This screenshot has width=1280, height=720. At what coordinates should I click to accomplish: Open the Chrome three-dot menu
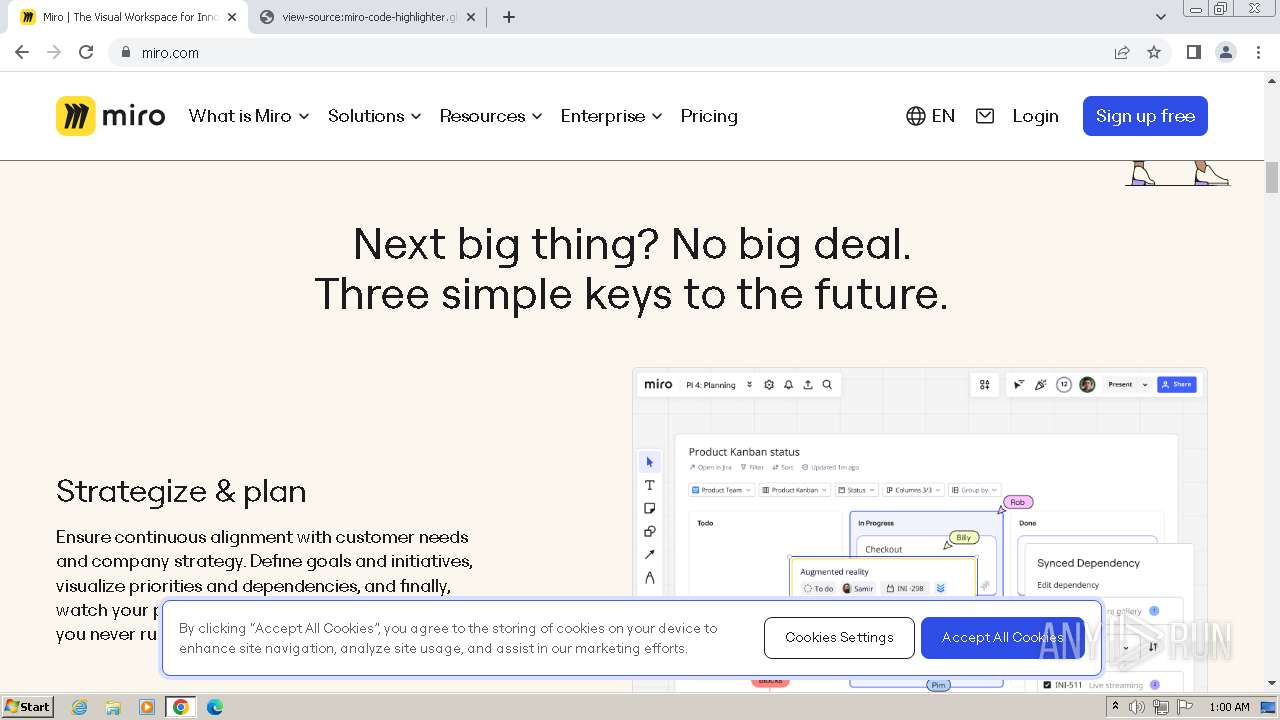tap(1258, 52)
